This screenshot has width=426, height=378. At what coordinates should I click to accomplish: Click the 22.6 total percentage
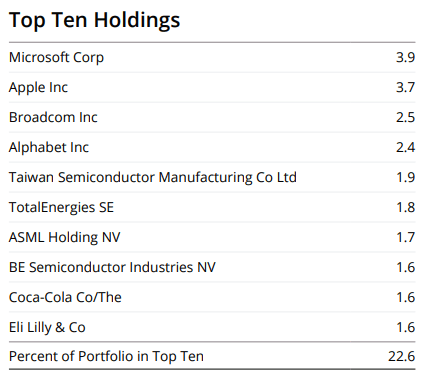point(402,356)
